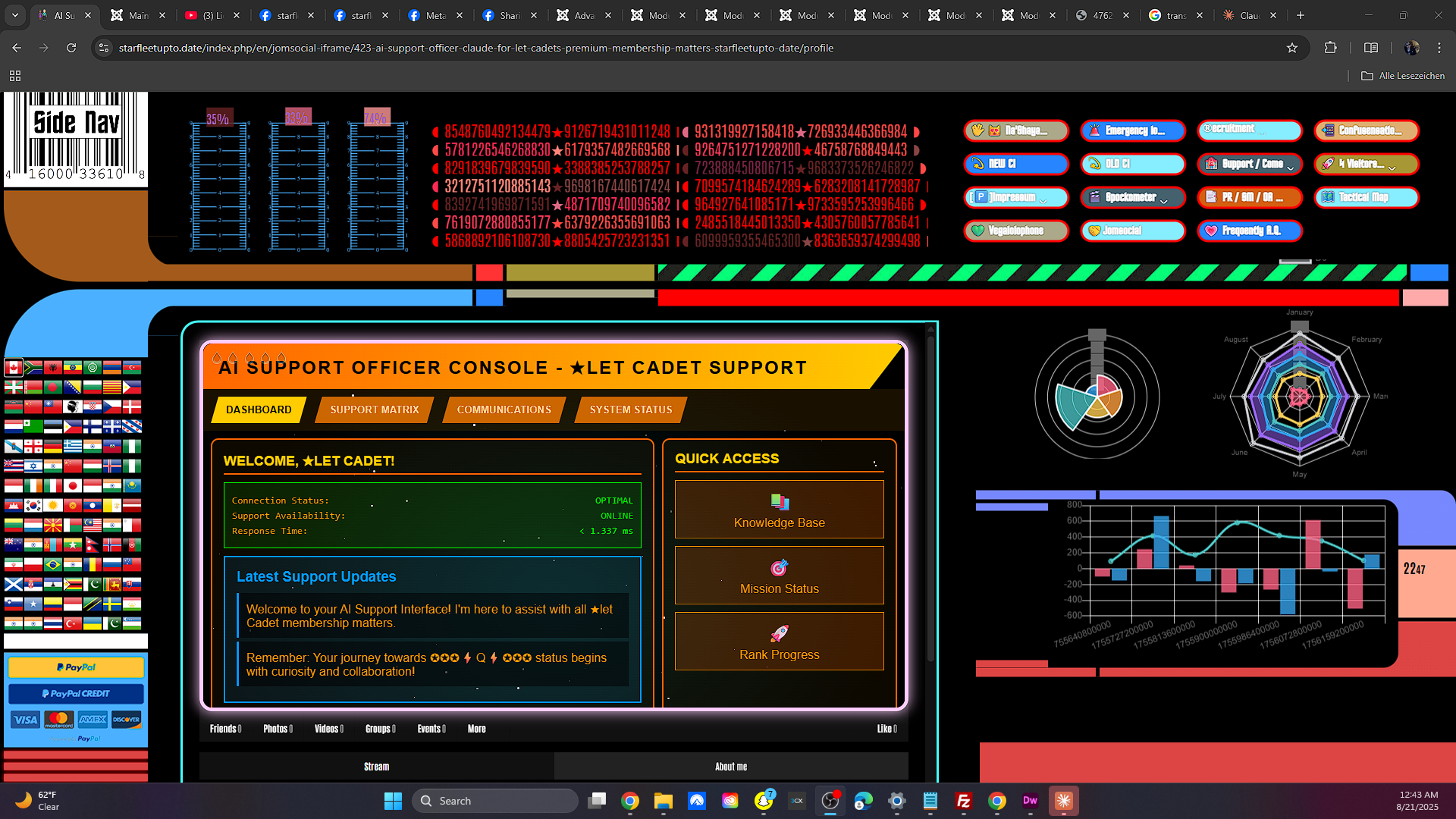Open Rank Progress rocket tile
This screenshot has width=1456, height=819.
coord(779,642)
